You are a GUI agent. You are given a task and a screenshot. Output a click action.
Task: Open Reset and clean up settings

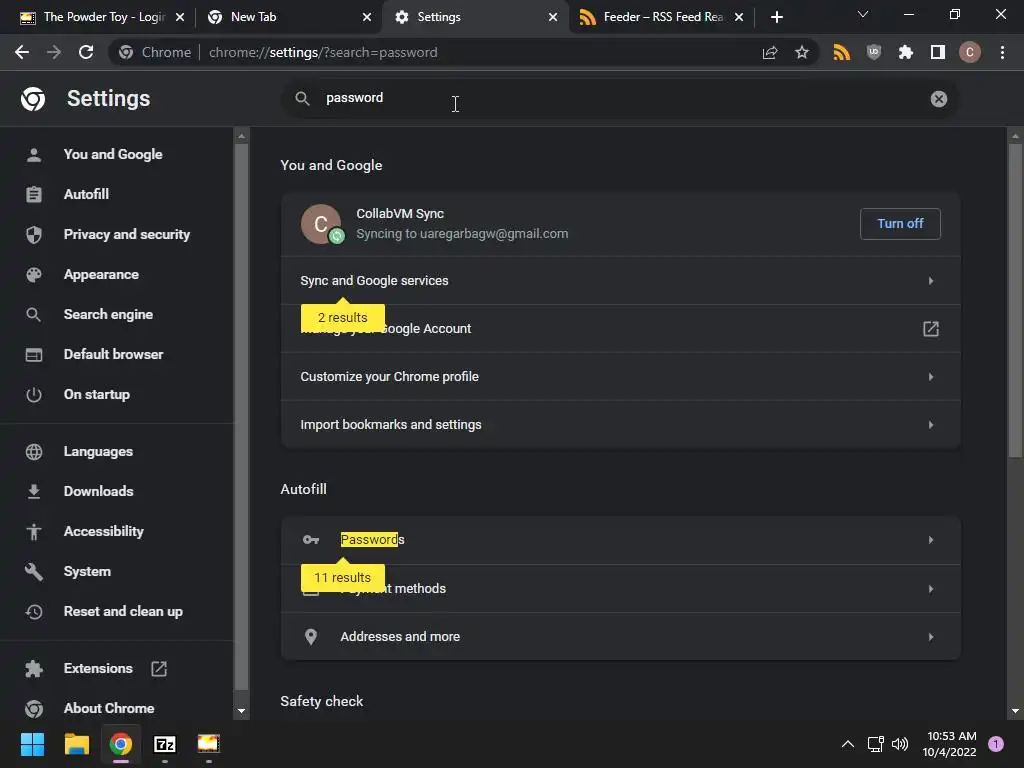pos(123,611)
